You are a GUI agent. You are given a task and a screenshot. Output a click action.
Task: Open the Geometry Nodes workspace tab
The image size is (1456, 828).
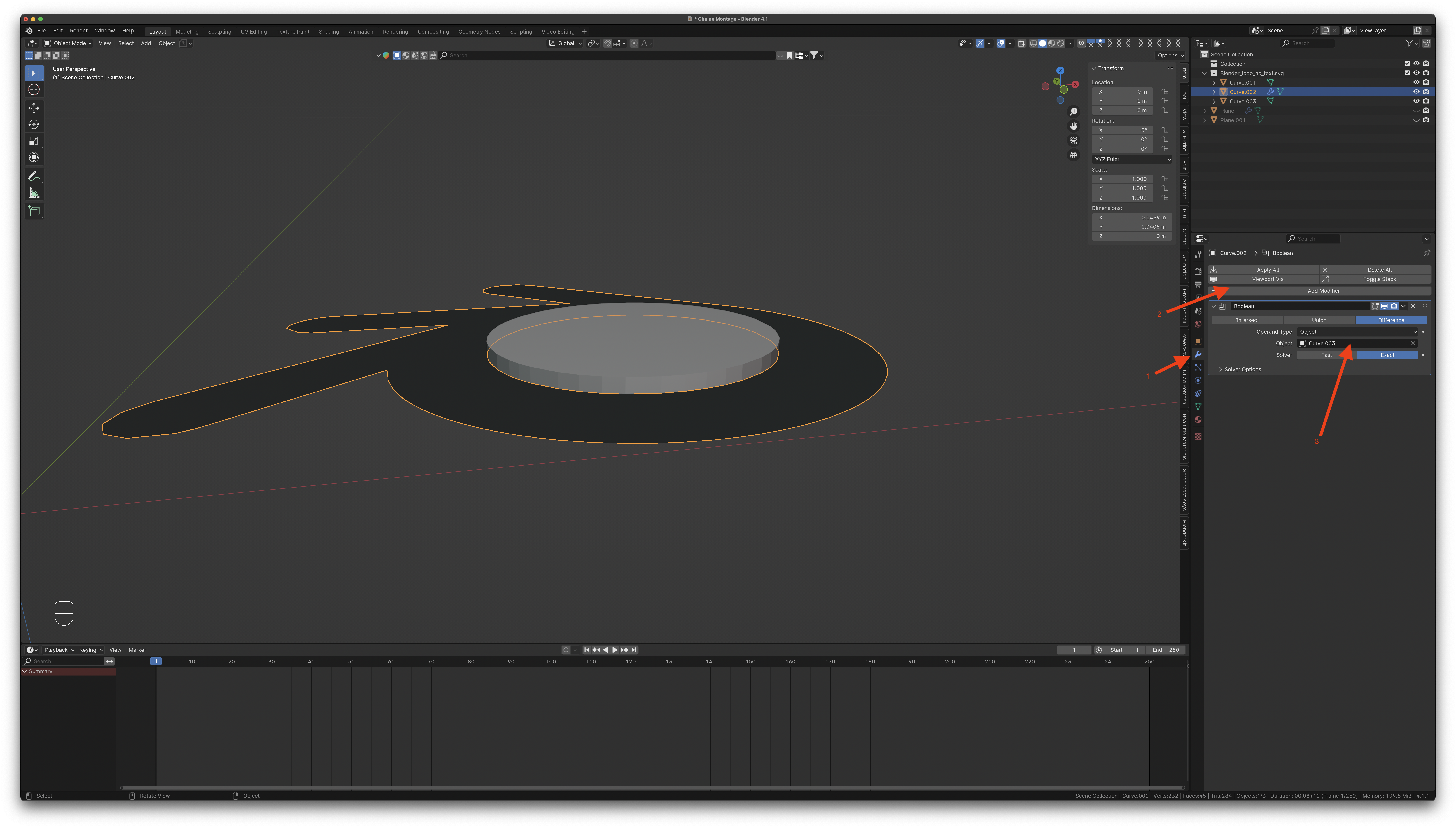(x=479, y=32)
